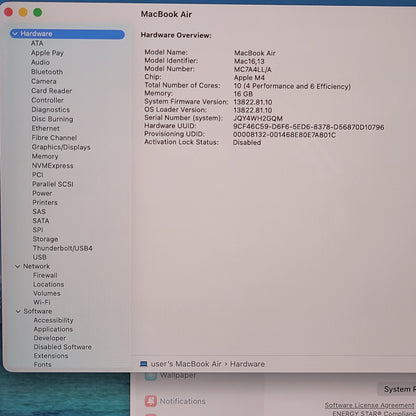Click the green zoom window button
The width and height of the screenshot is (416, 416).
38,13
